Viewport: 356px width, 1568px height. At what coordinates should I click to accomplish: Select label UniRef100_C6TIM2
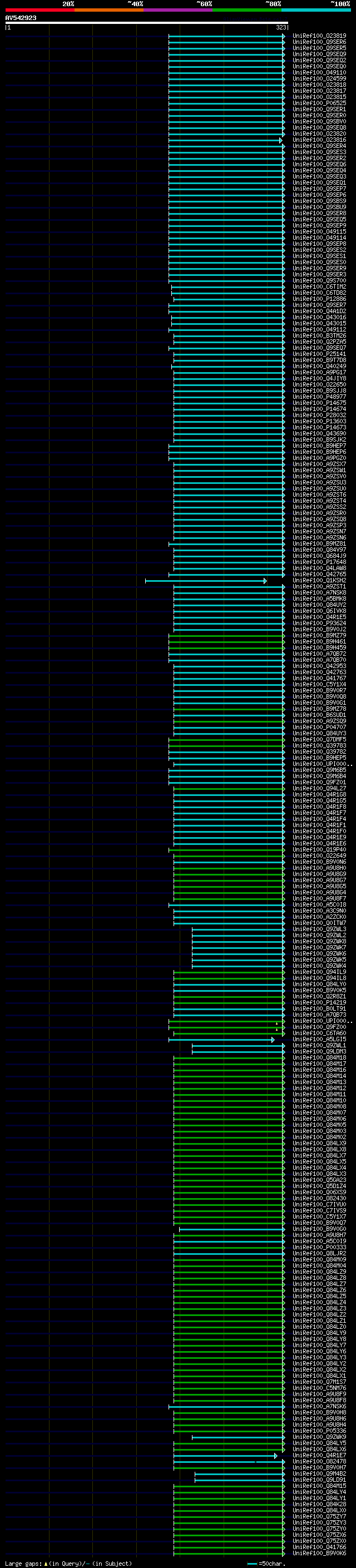coord(319,286)
